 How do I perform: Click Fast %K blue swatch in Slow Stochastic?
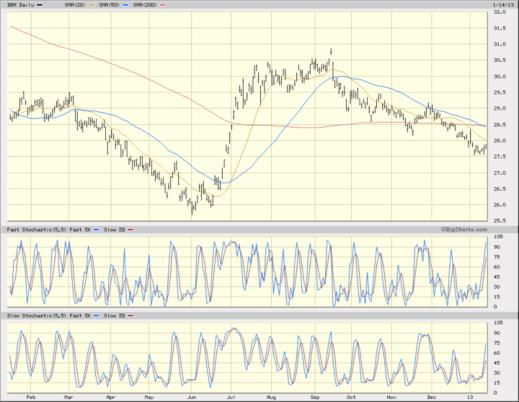[x=96, y=315]
